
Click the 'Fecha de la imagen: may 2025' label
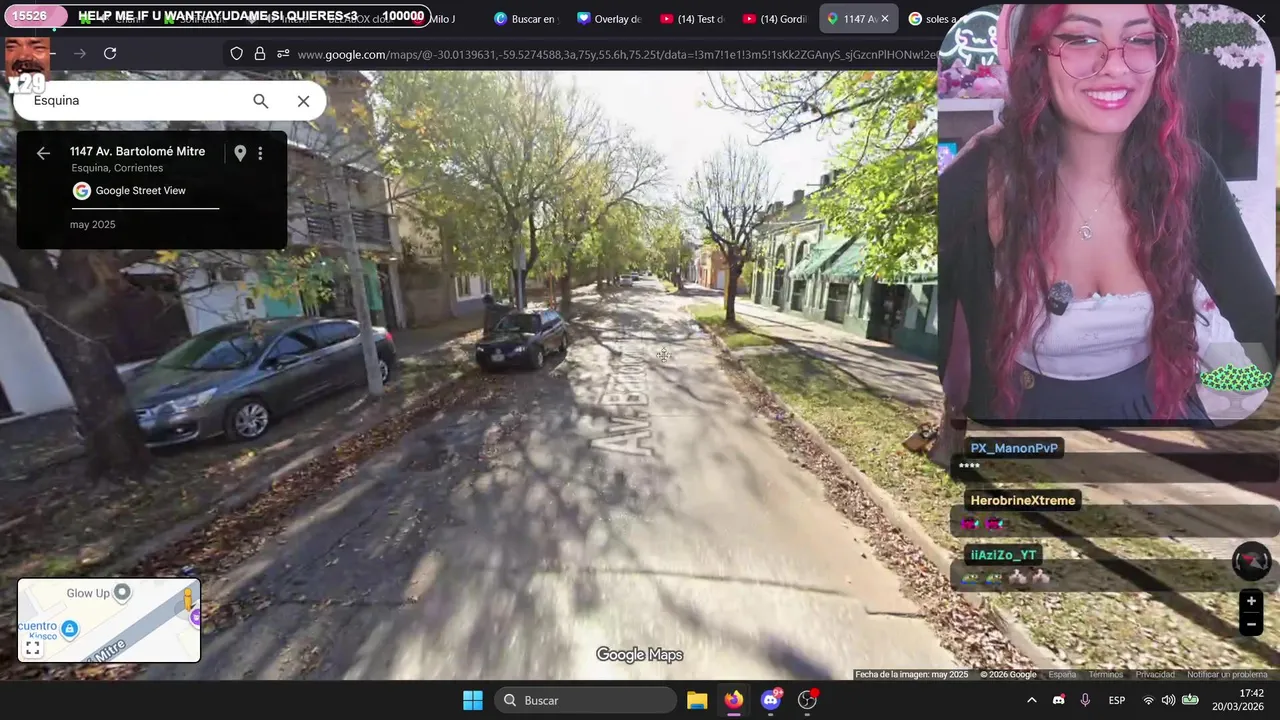(911, 675)
